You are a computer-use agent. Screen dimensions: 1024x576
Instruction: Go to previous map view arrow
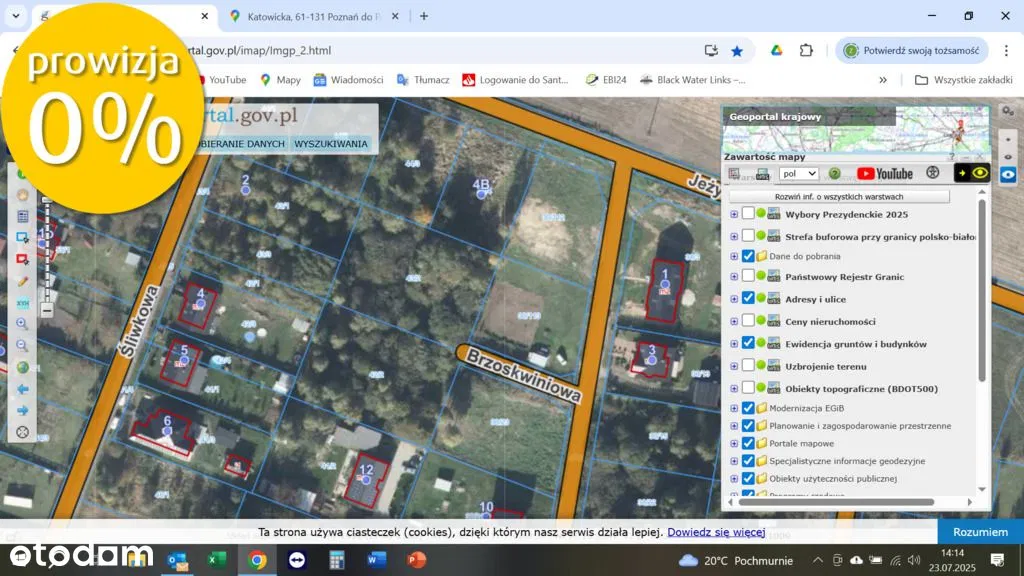[22, 389]
